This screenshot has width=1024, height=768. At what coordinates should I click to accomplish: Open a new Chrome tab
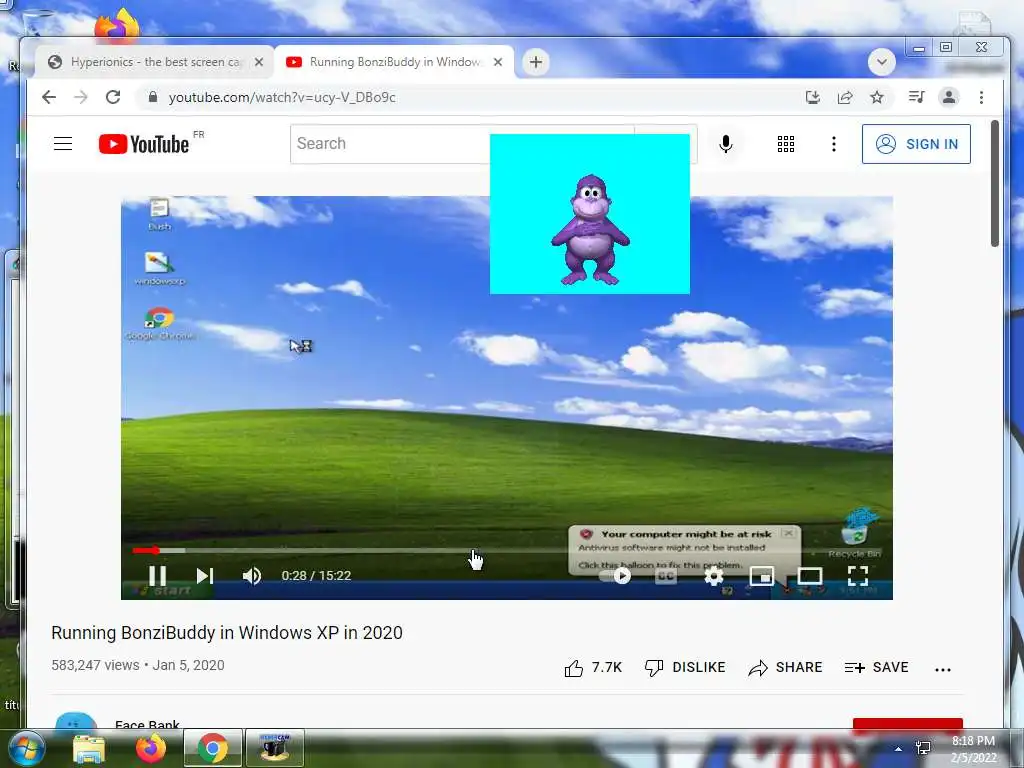[x=536, y=62]
